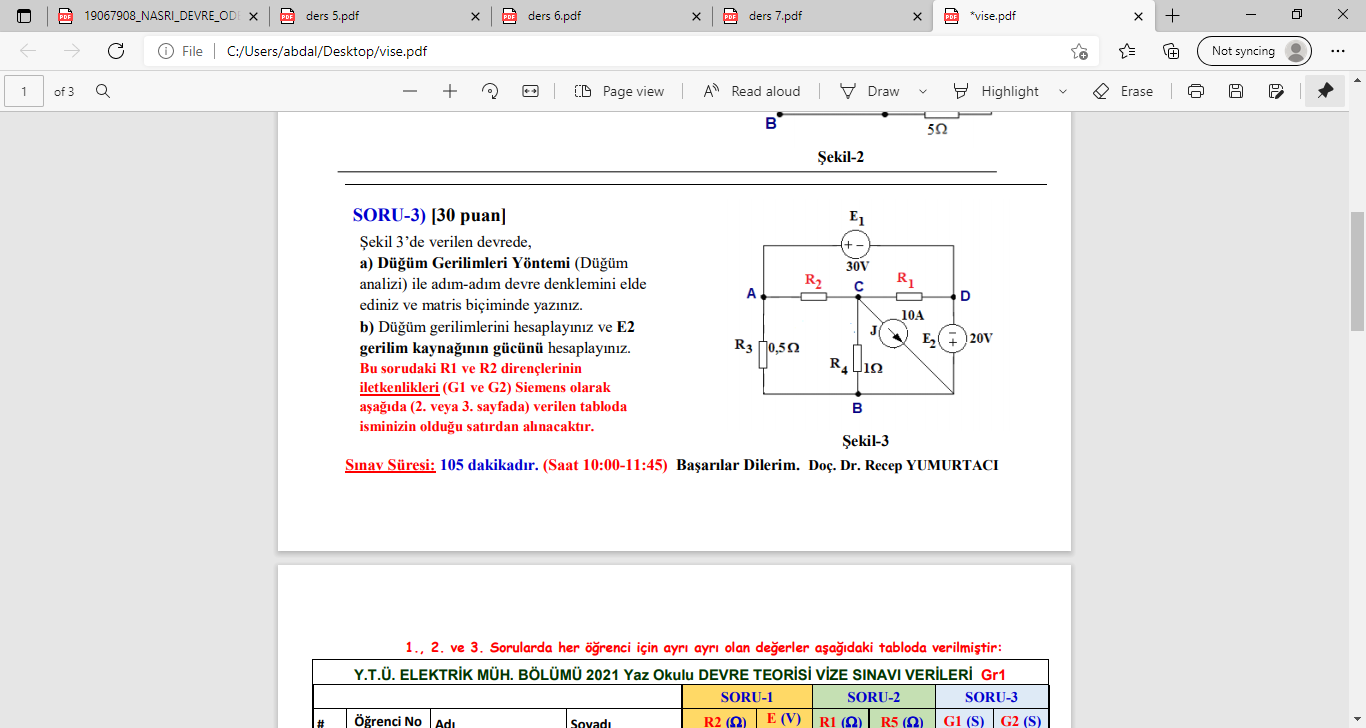The image size is (1366, 728).
Task: Zoom in on the PDF
Action: tap(447, 90)
